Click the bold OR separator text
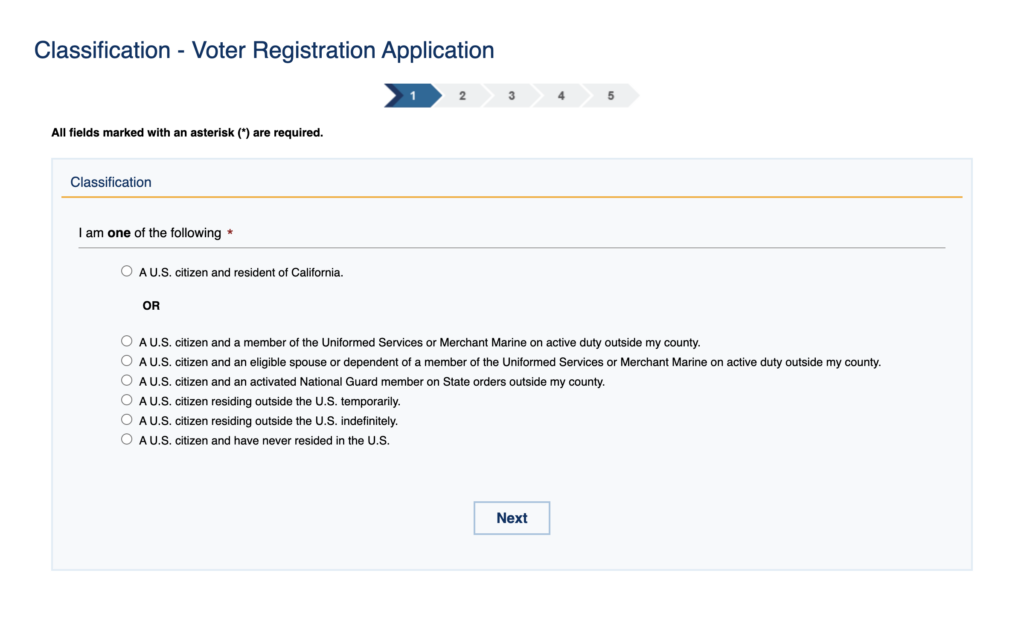1024x622 pixels. [151, 306]
